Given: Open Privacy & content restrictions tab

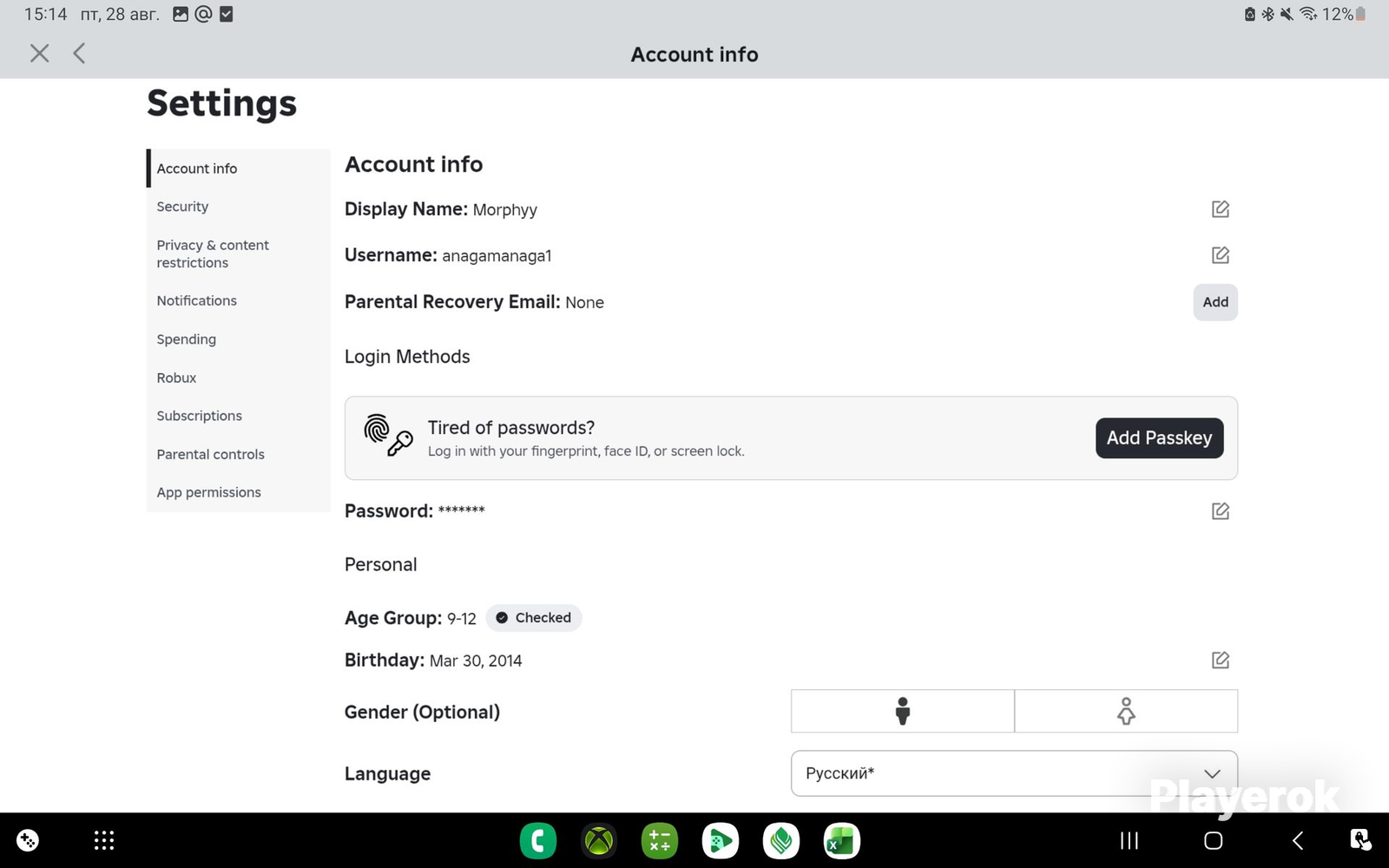Looking at the screenshot, I should (x=239, y=253).
